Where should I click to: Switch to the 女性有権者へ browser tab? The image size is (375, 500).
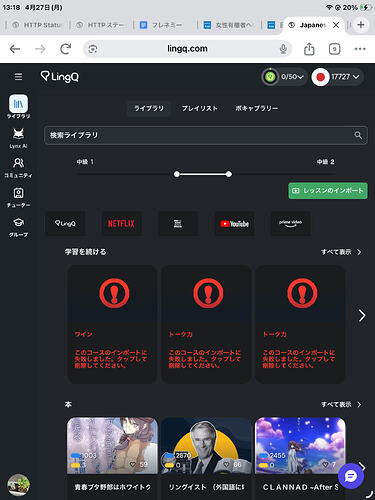[229, 25]
